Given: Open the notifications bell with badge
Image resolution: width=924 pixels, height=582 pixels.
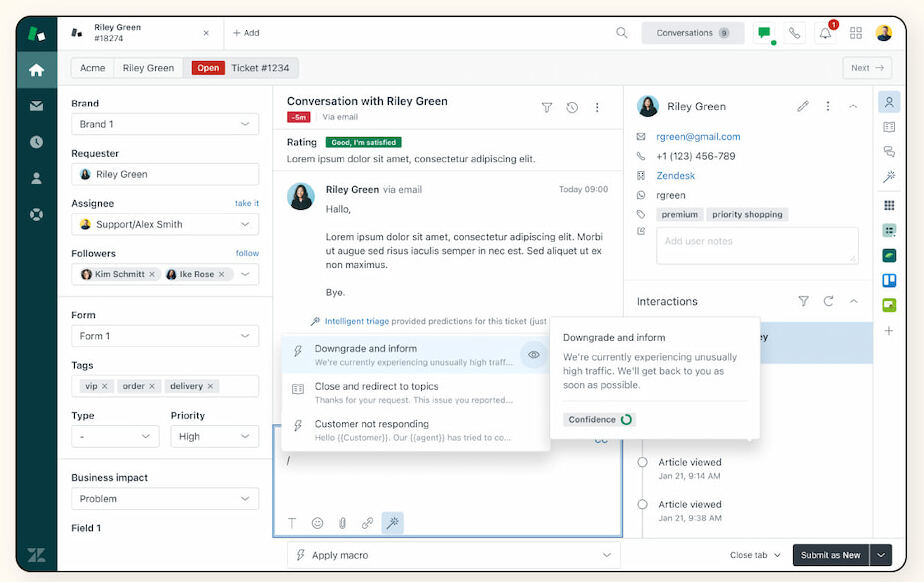Looking at the screenshot, I should [x=823, y=32].
